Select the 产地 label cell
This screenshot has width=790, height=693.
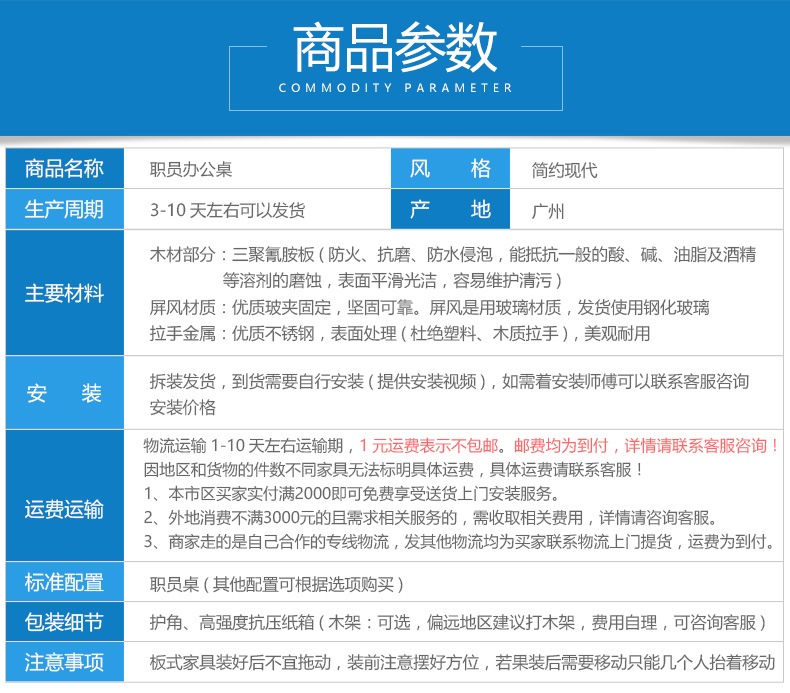point(450,210)
